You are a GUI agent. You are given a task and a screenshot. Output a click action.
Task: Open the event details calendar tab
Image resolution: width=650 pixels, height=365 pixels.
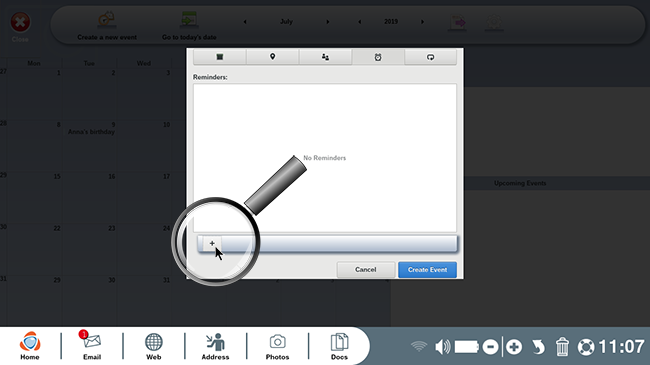click(x=220, y=57)
